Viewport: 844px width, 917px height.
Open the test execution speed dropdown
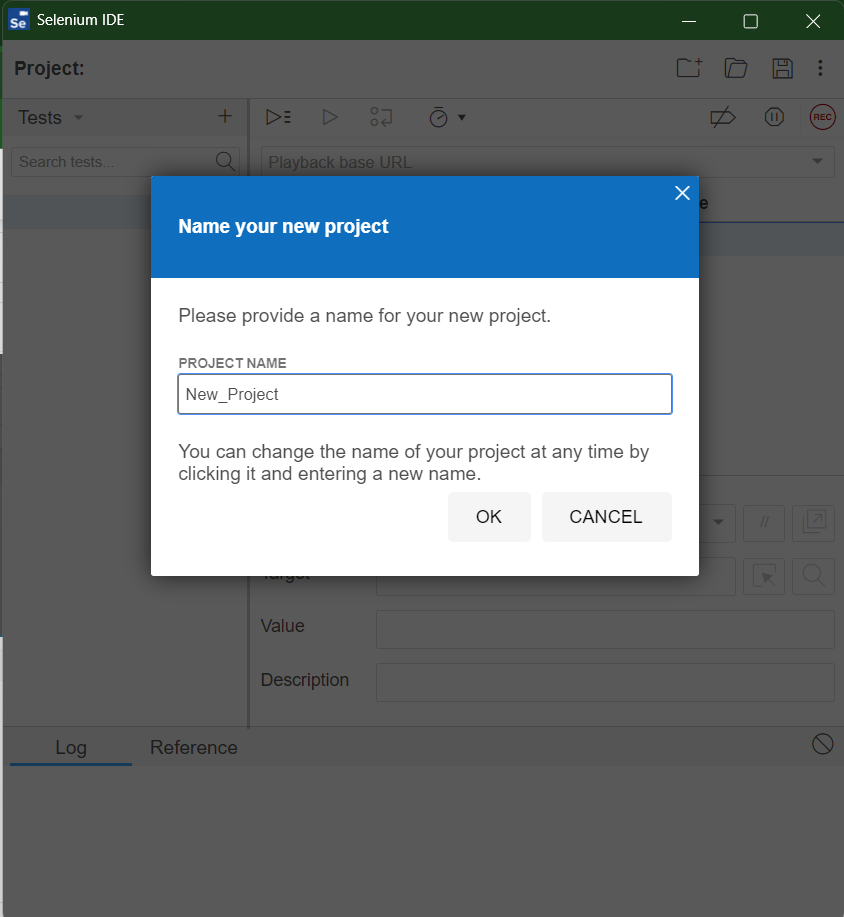(x=447, y=118)
